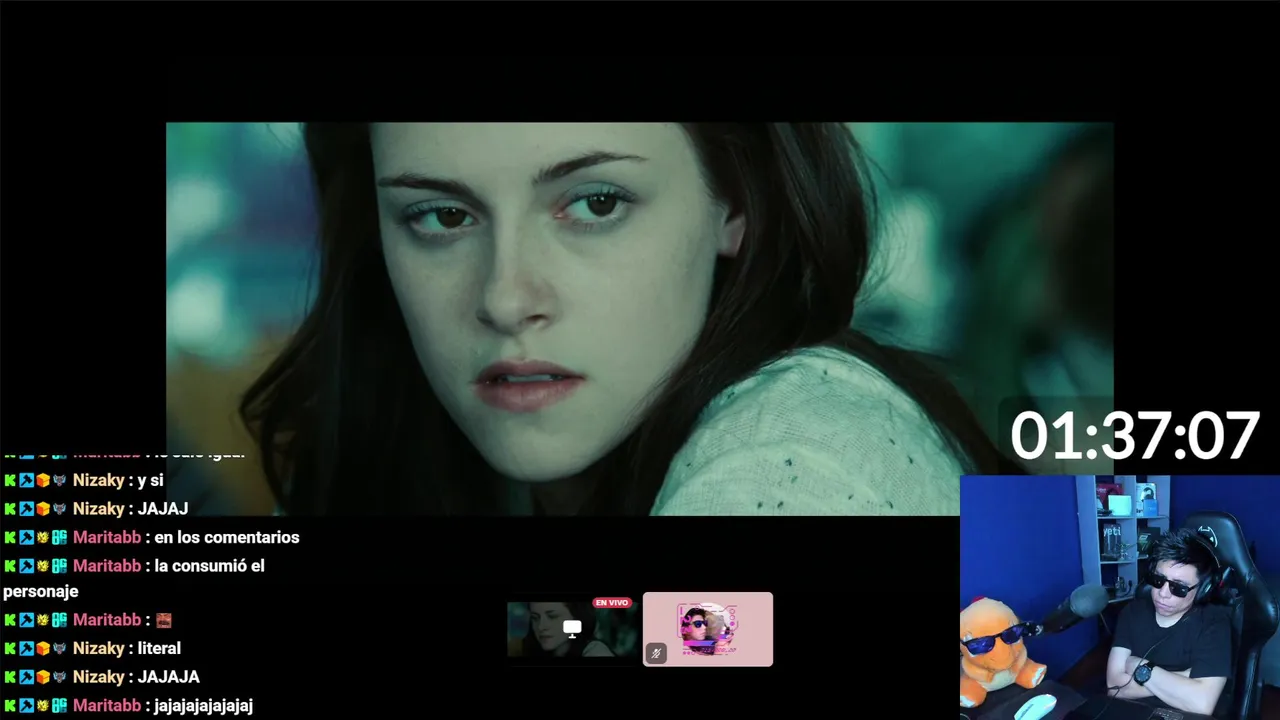Screen dimensions: 1280x720
Task: Click the yellow crest badge beside 'en los comentarios'
Action: click(x=43, y=537)
